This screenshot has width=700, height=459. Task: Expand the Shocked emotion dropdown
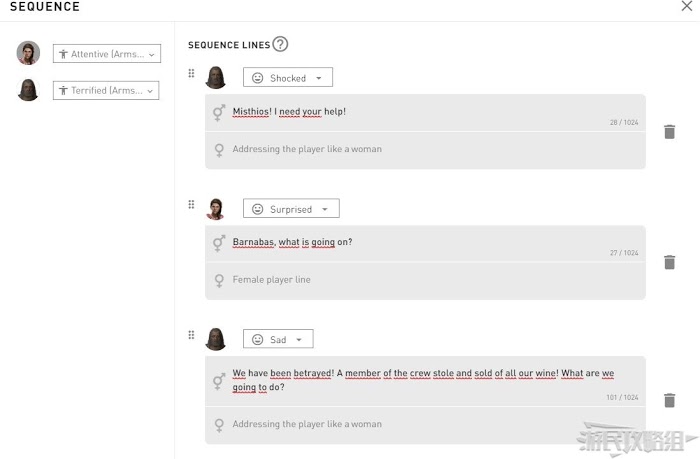[288, 77]
